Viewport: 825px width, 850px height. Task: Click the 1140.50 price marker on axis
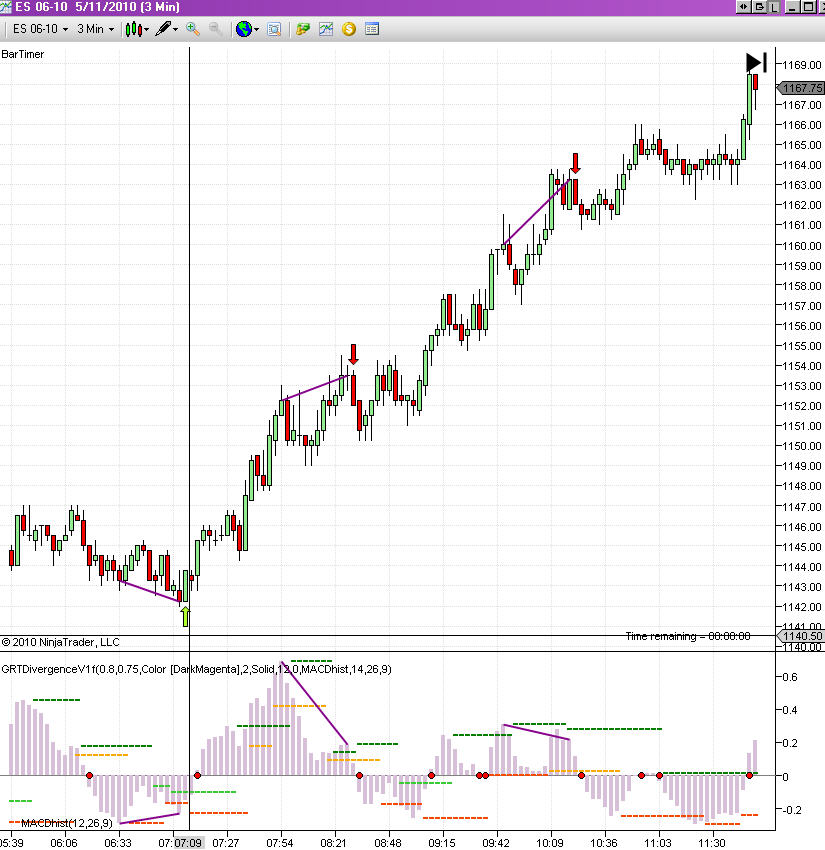coord(800,636)
